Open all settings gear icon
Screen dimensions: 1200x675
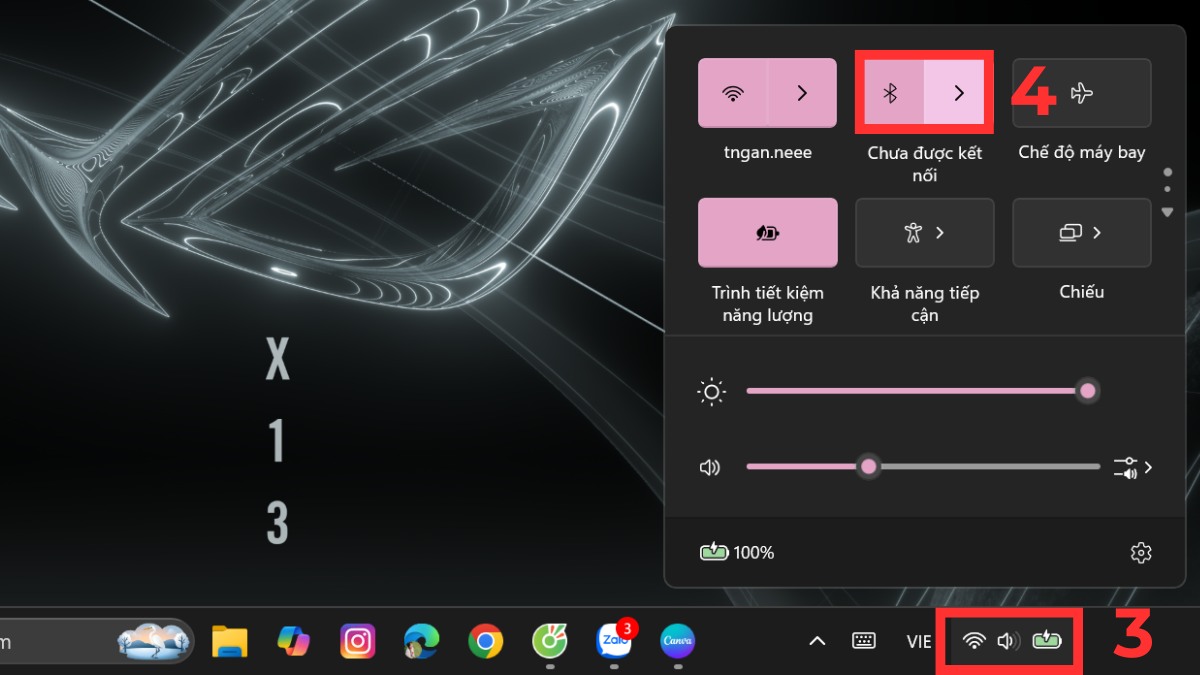(1141, 552)
